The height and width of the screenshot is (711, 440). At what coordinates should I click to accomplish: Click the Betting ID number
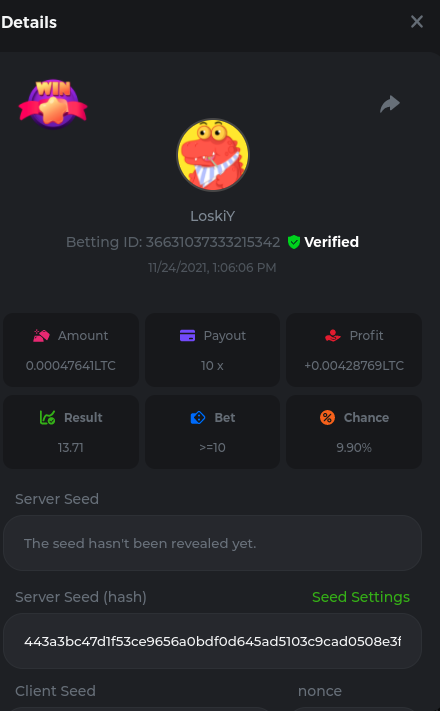pyautogui.click(x=213, y=242)
